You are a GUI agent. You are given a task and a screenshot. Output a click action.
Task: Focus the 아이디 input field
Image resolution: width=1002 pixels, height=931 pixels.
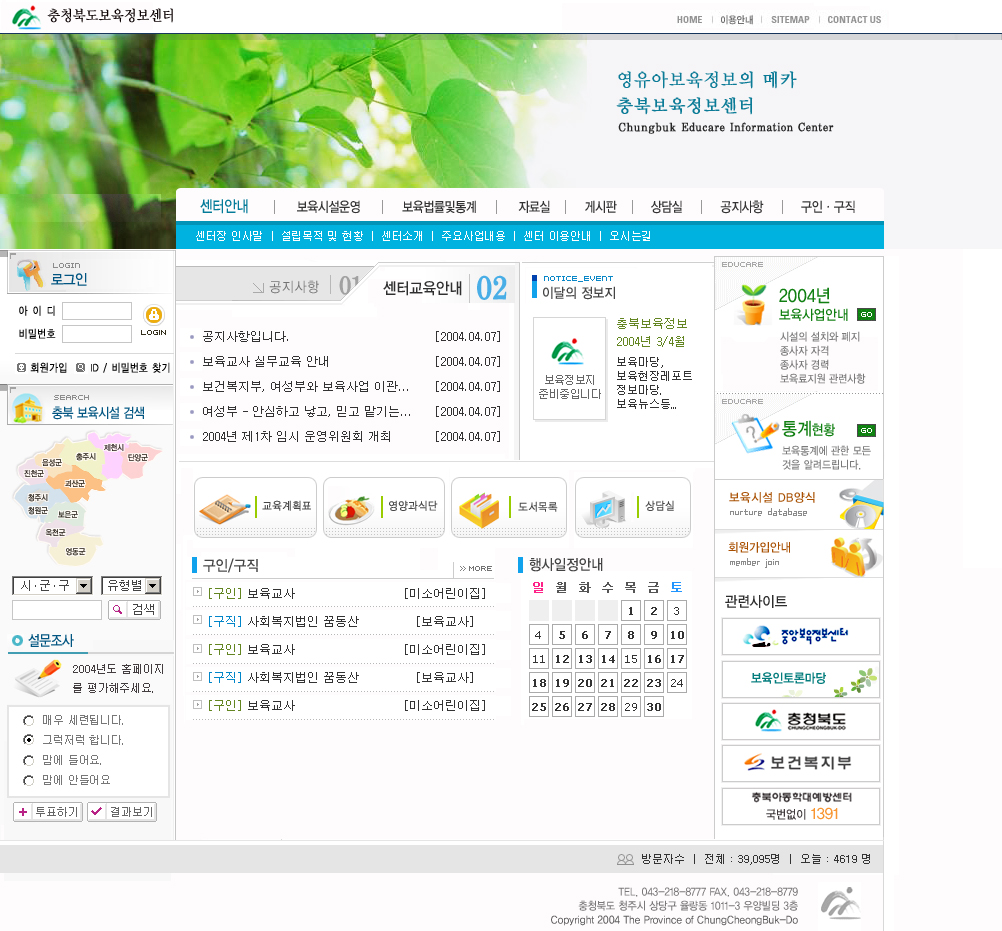[97, 311]
